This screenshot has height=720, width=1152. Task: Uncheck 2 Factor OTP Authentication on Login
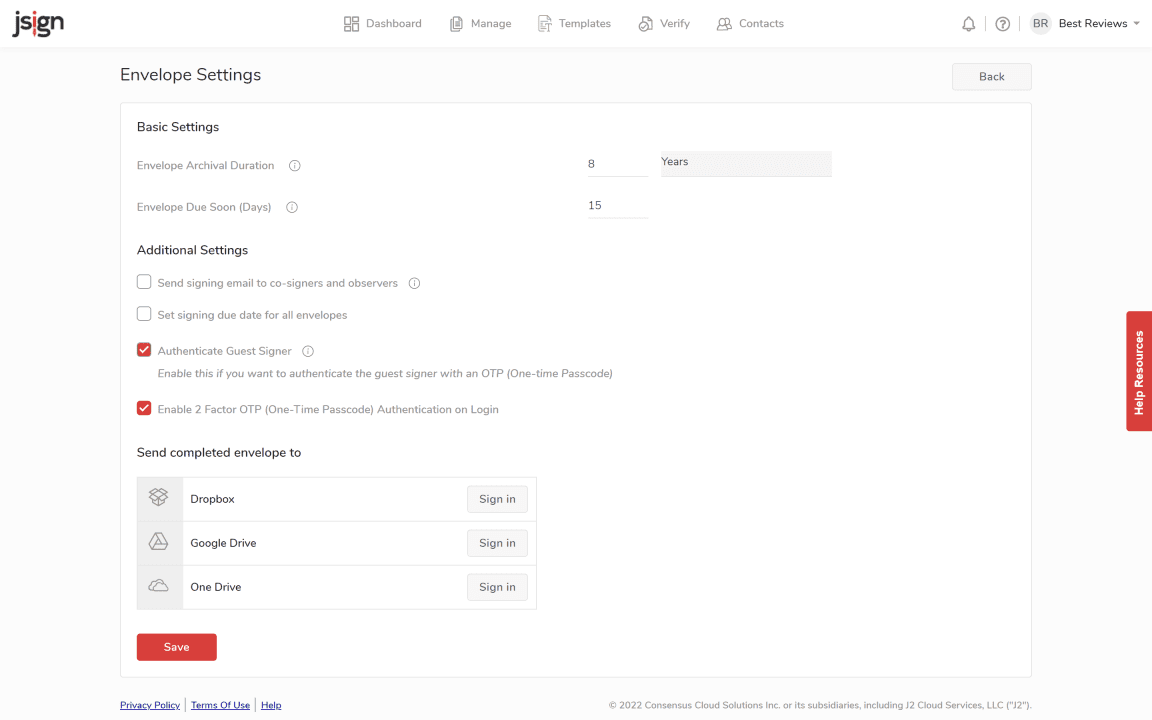click(x=144, y=408)
